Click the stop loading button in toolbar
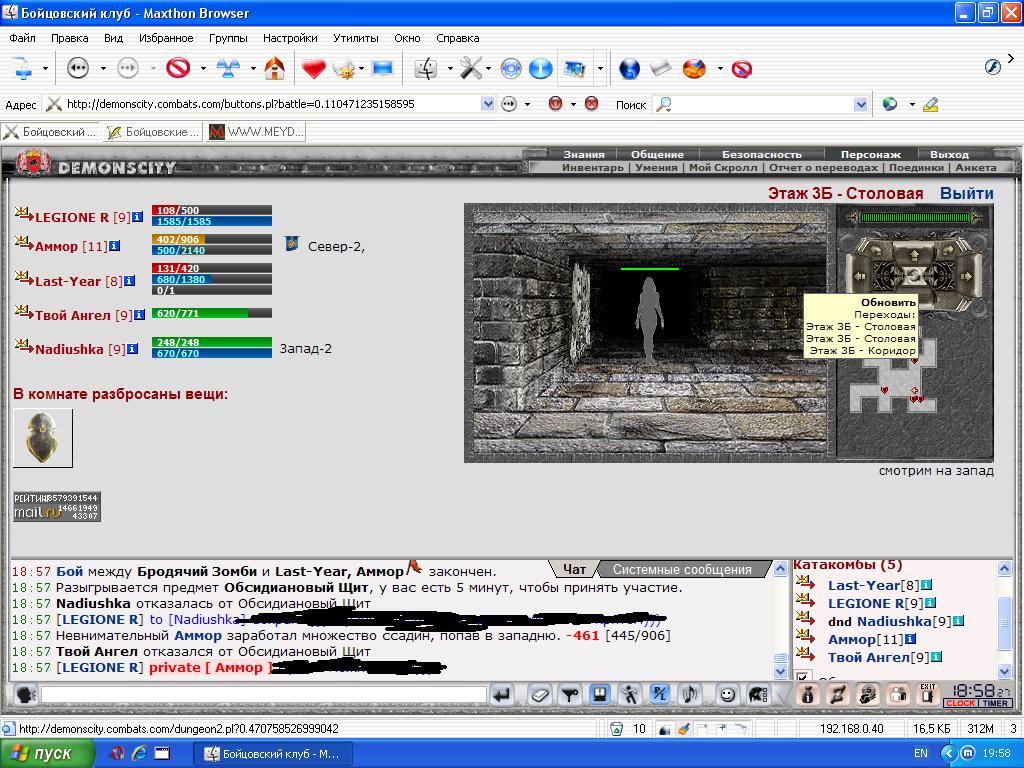This screenshot has width=1024, height=768. pos(178,68)
